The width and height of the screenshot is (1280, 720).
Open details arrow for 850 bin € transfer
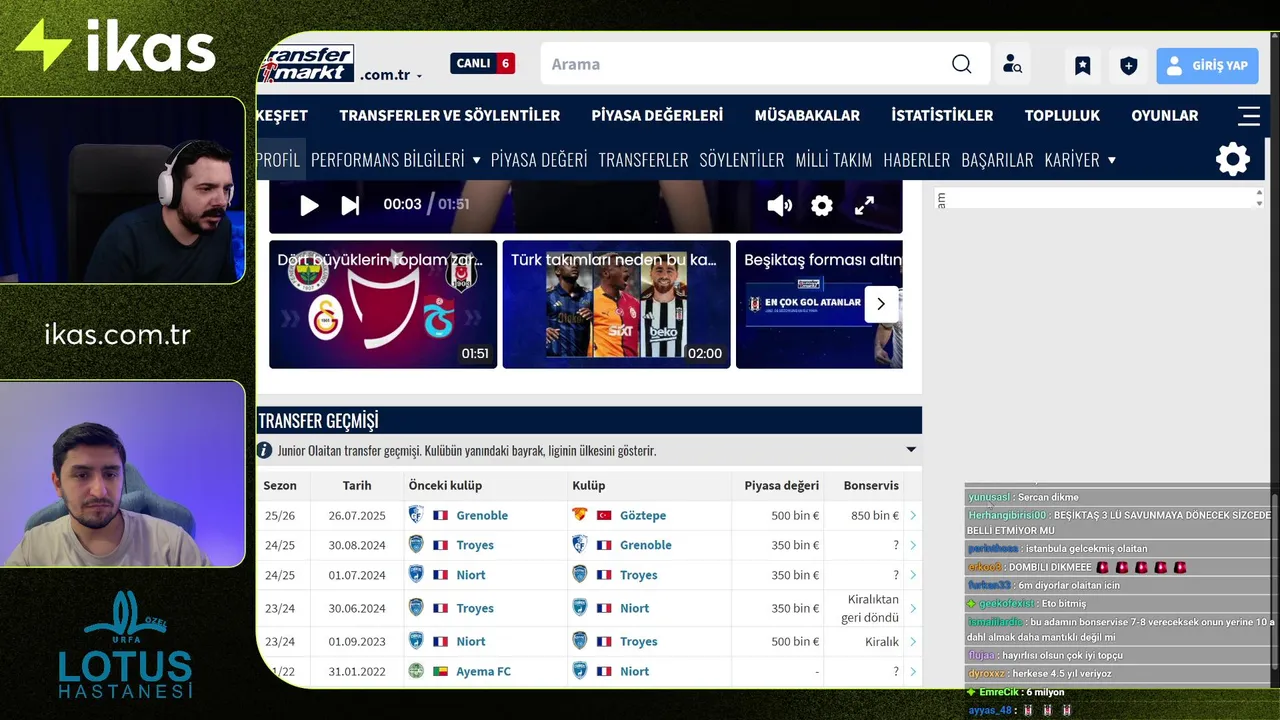point(913,516)
